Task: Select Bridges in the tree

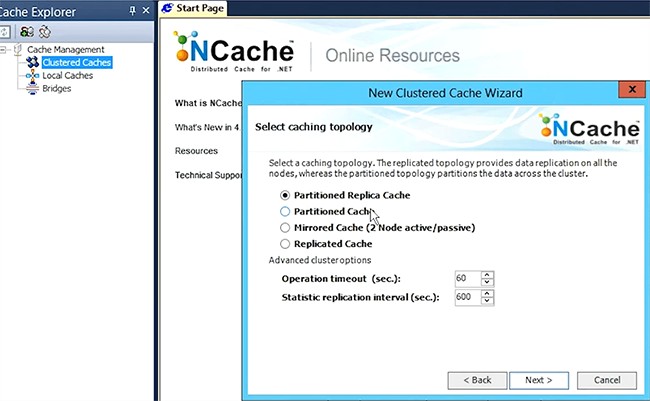Action: [x=56, y=89]
